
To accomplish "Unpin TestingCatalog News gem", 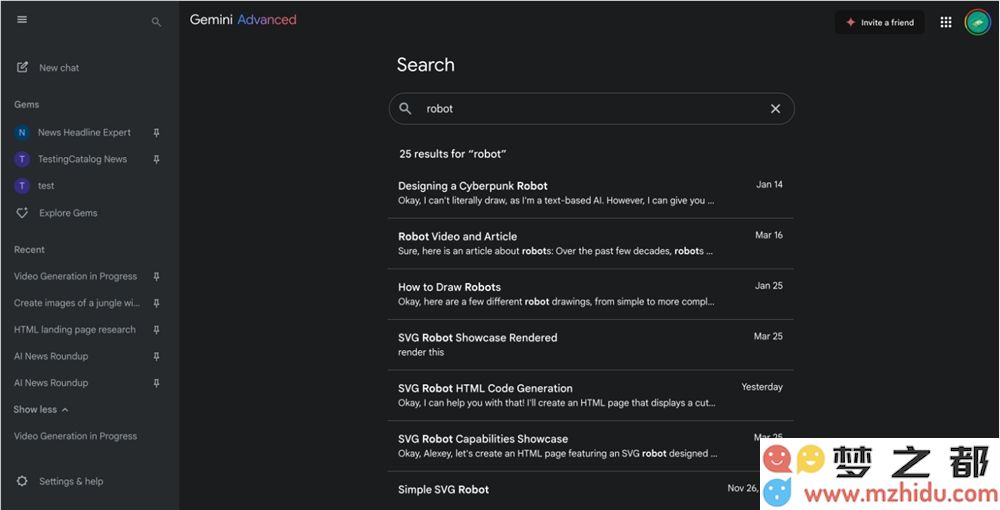I will pos(156,159).
